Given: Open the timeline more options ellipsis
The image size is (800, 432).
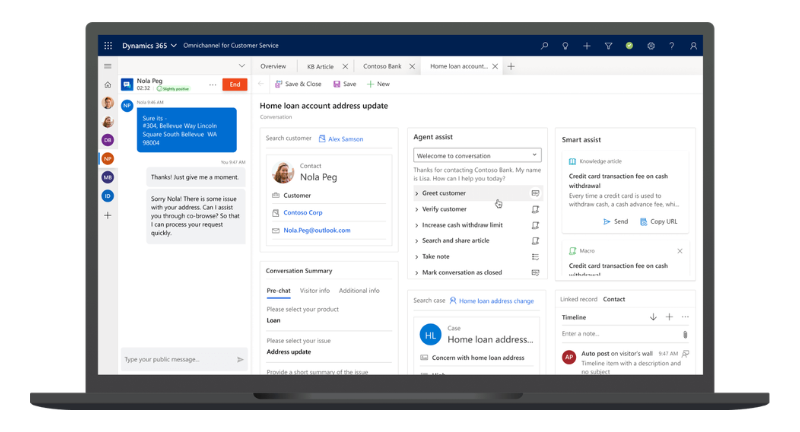Looking at the screenshot, I should (x=685, y=317).
